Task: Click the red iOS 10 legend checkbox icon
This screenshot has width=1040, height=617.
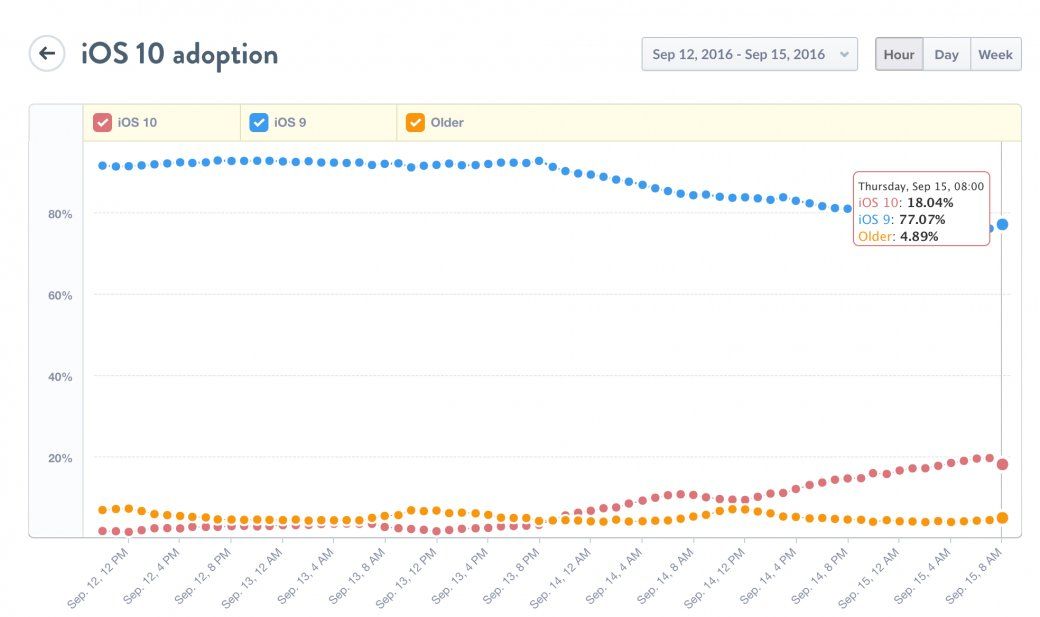Action: [101, 121]
